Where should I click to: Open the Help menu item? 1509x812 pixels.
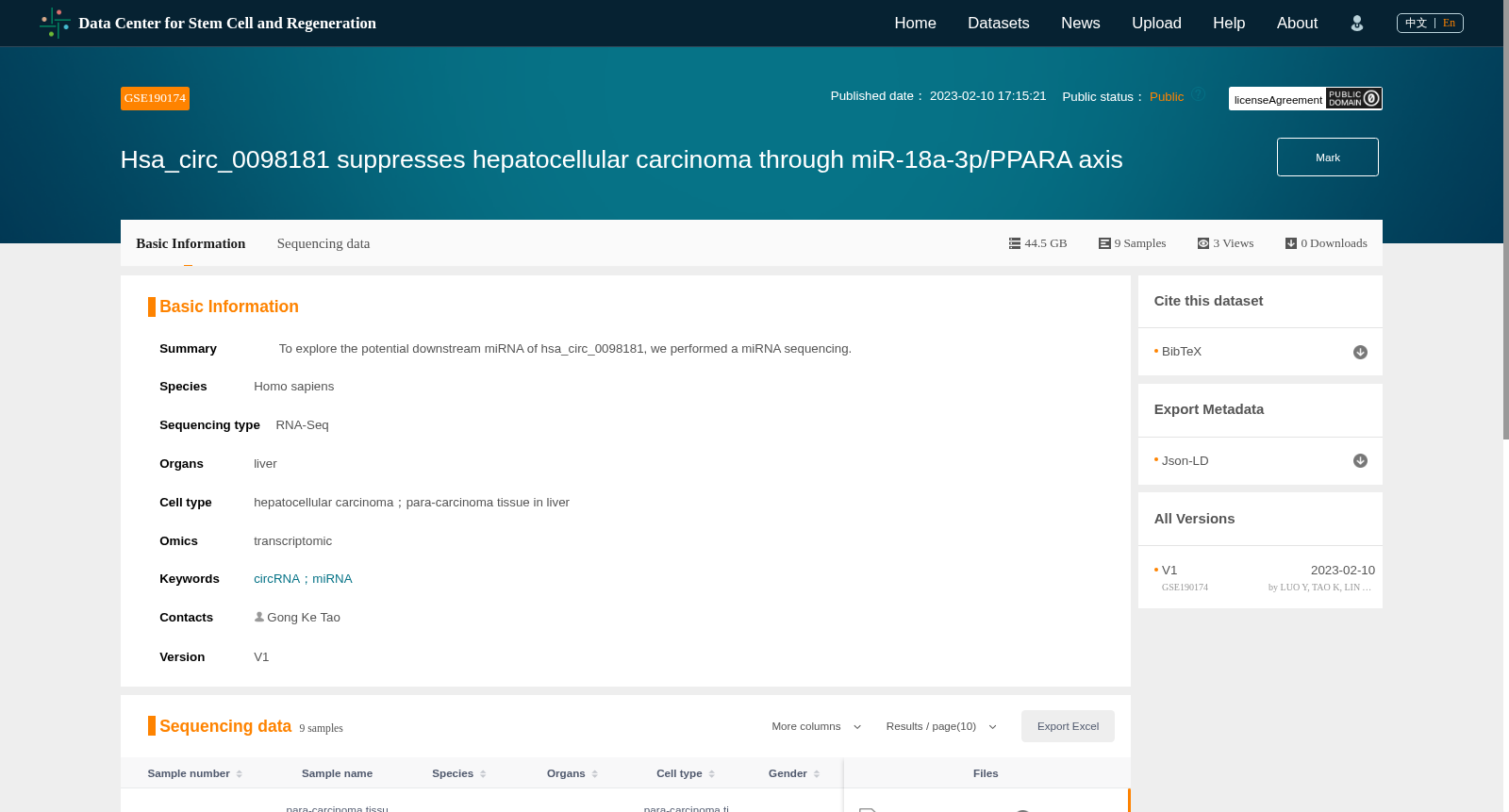1229,24
